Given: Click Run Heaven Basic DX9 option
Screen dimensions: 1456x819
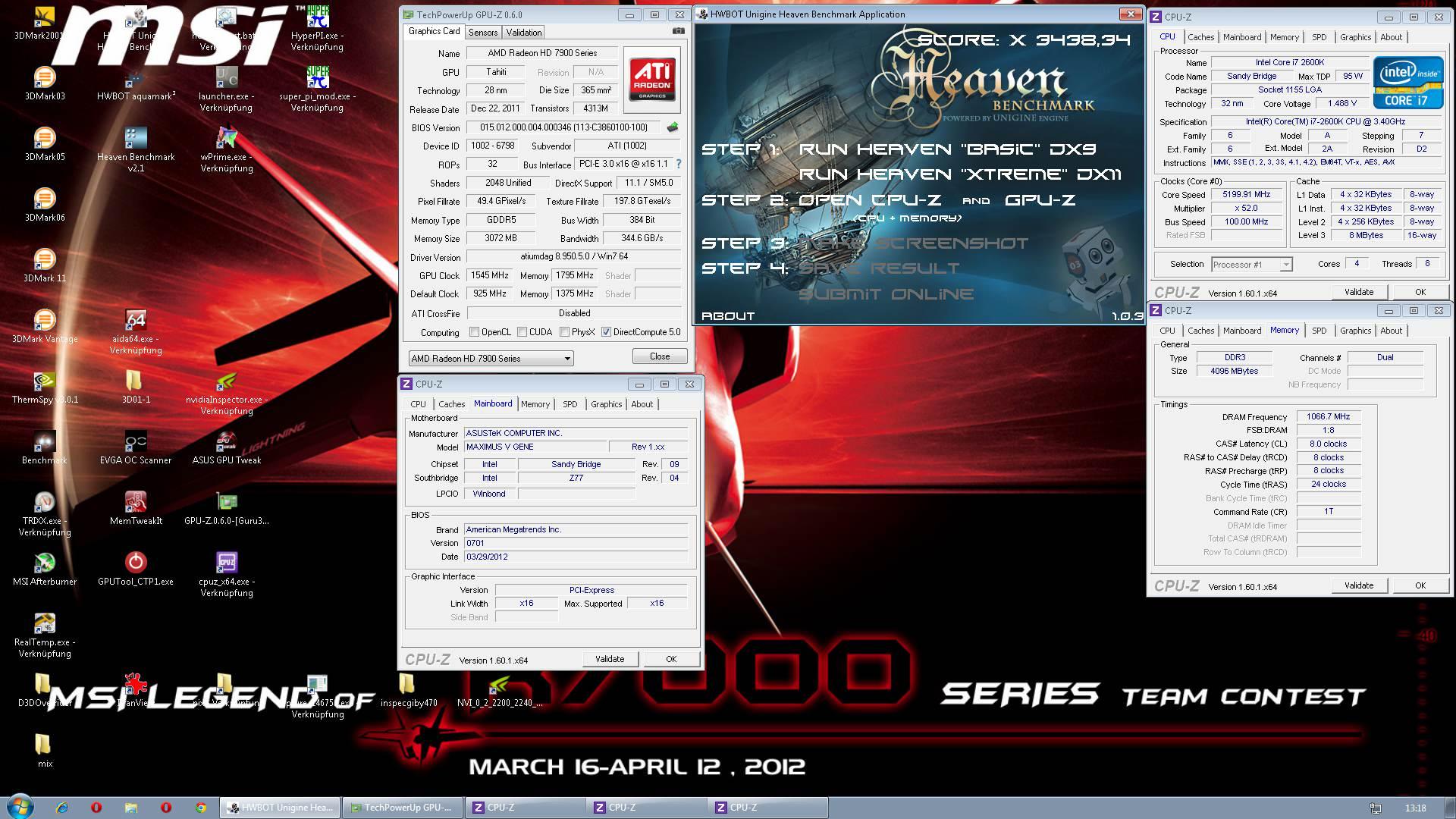Looking at the screenshot, I should [x=947, y=149].
